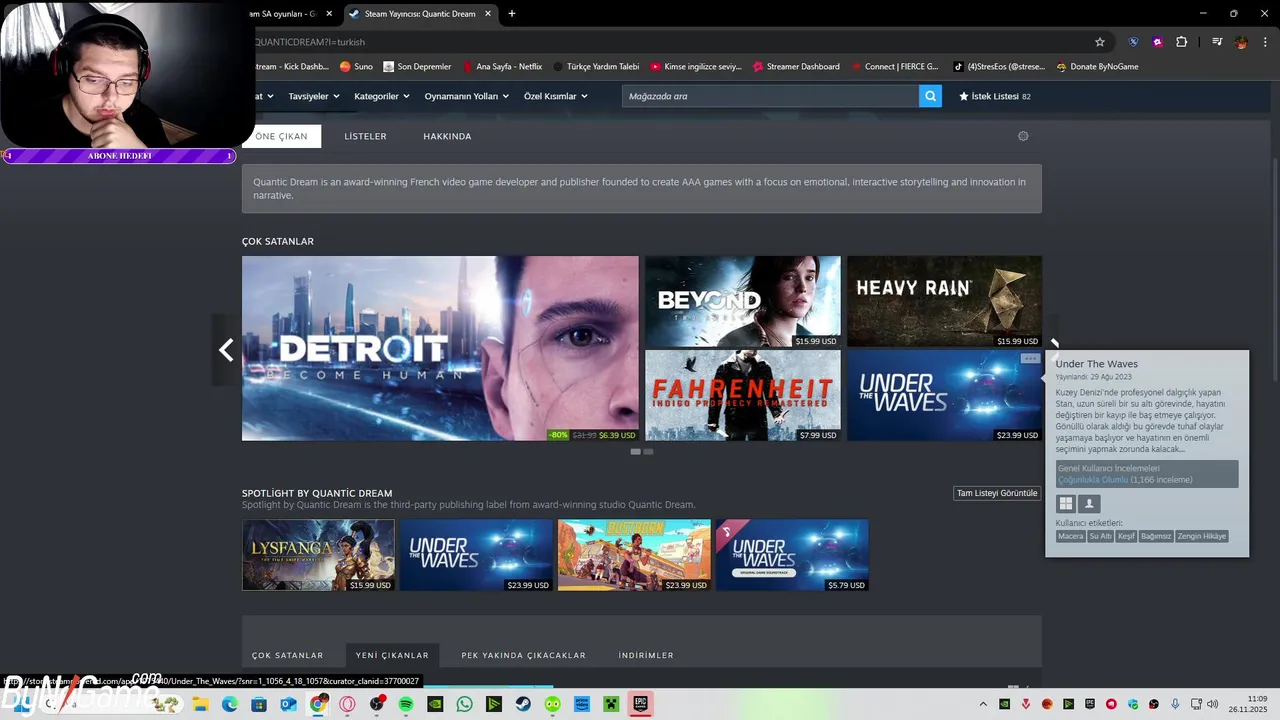The image size is (1280, 720).
Task: Open the NVIDIA app from the taskbar
Action: pyautogui.click(x=435, y=704)
